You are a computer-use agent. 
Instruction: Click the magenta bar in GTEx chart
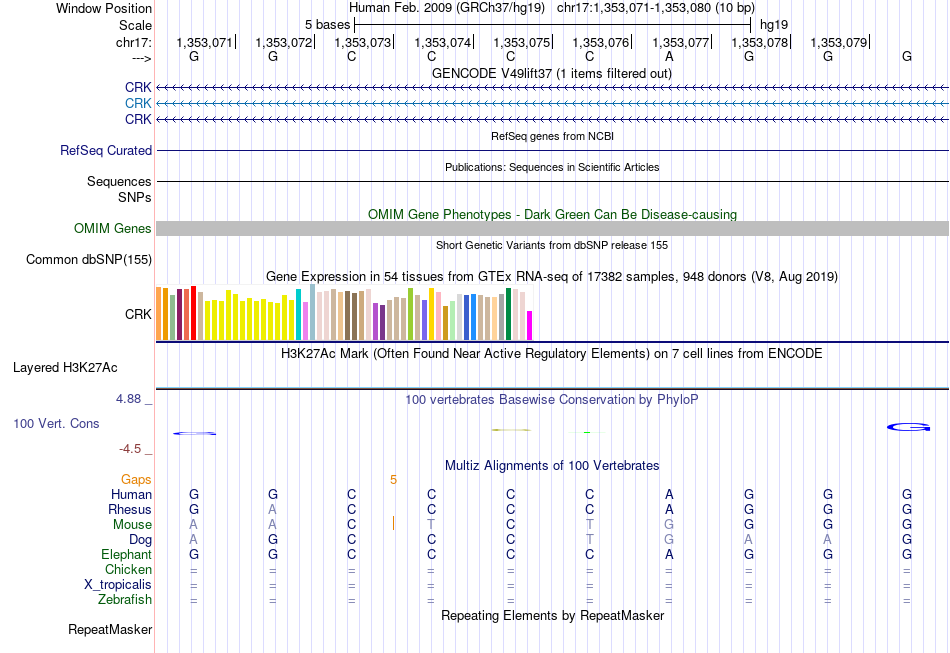[x=530, y=325]
